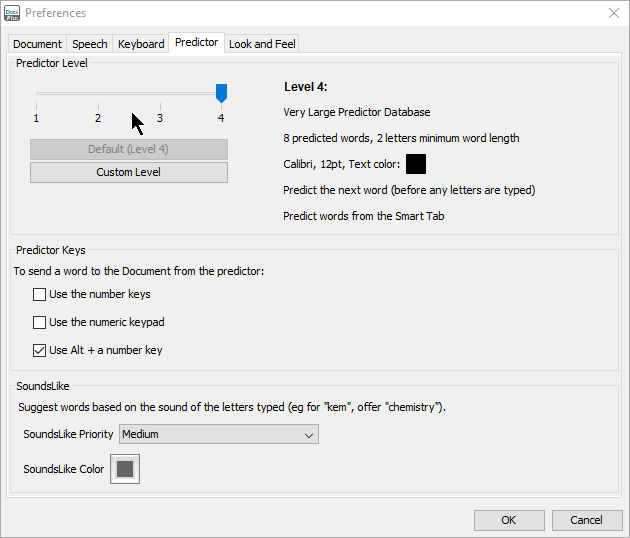
Task: Open the Speech tab
Action: coord(89,44)
